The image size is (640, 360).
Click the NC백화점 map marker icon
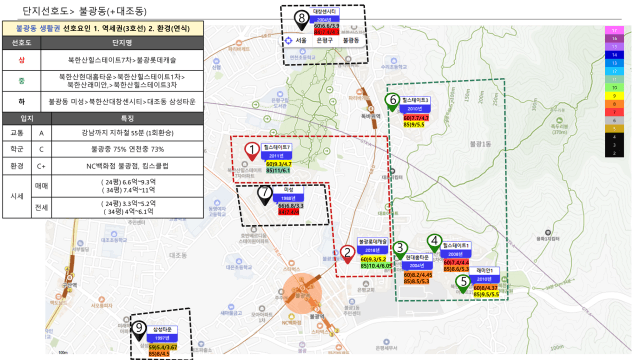(x=291, y=316)
